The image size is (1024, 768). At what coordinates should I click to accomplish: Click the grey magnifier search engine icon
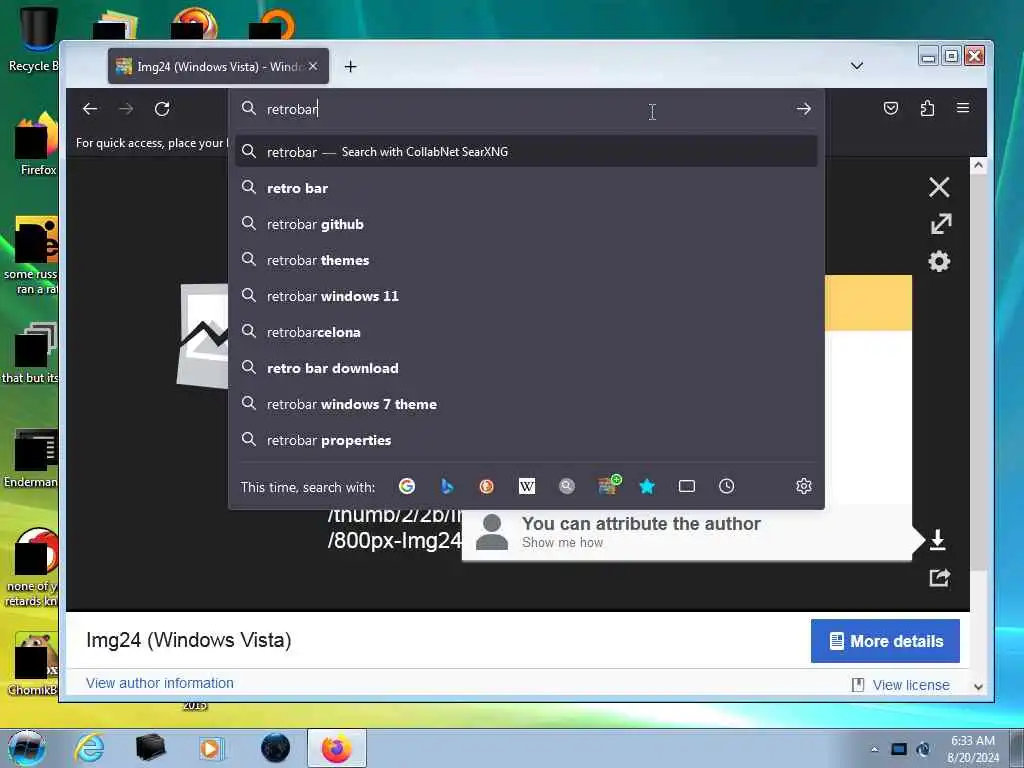pyautogui.click(x=567, y=486)
